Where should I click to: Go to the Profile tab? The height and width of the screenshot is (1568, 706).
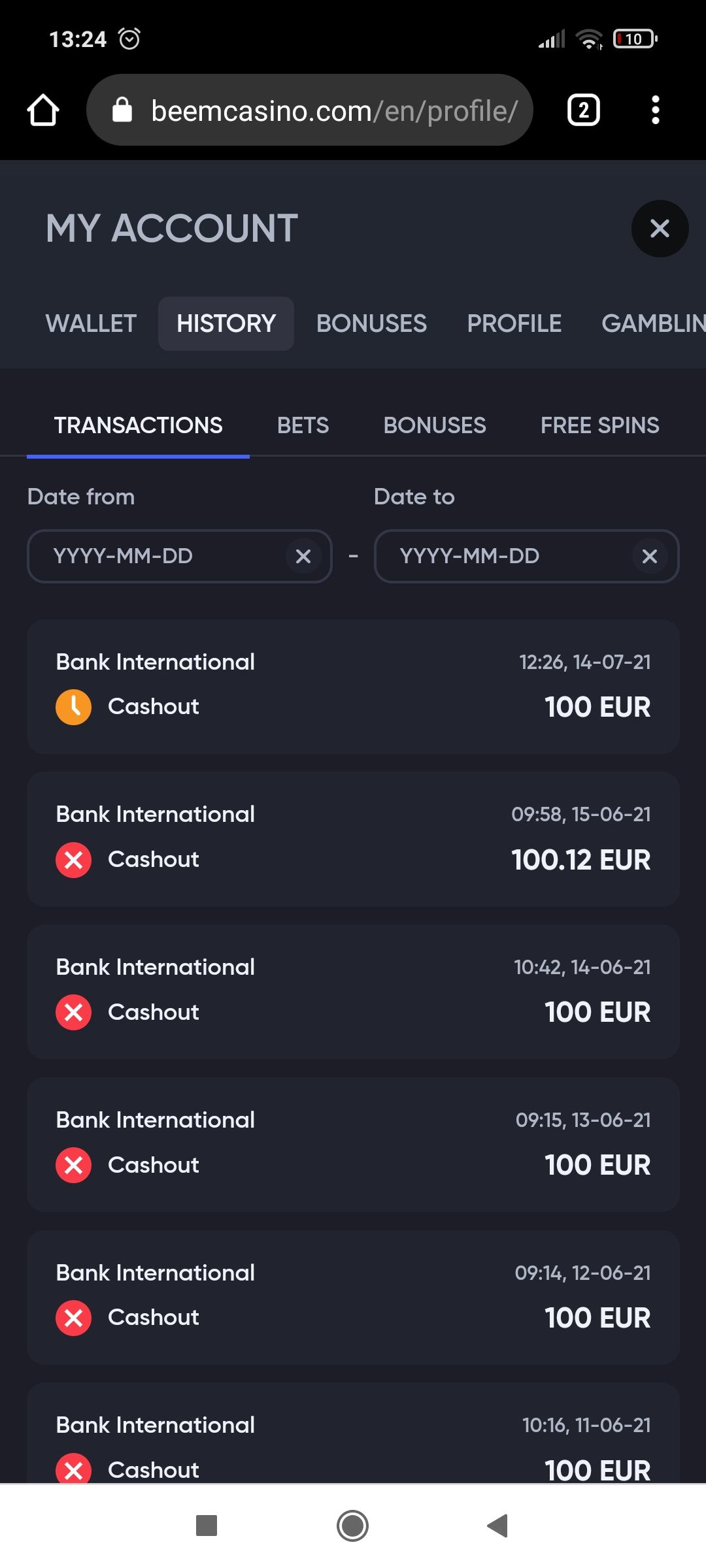514,323
